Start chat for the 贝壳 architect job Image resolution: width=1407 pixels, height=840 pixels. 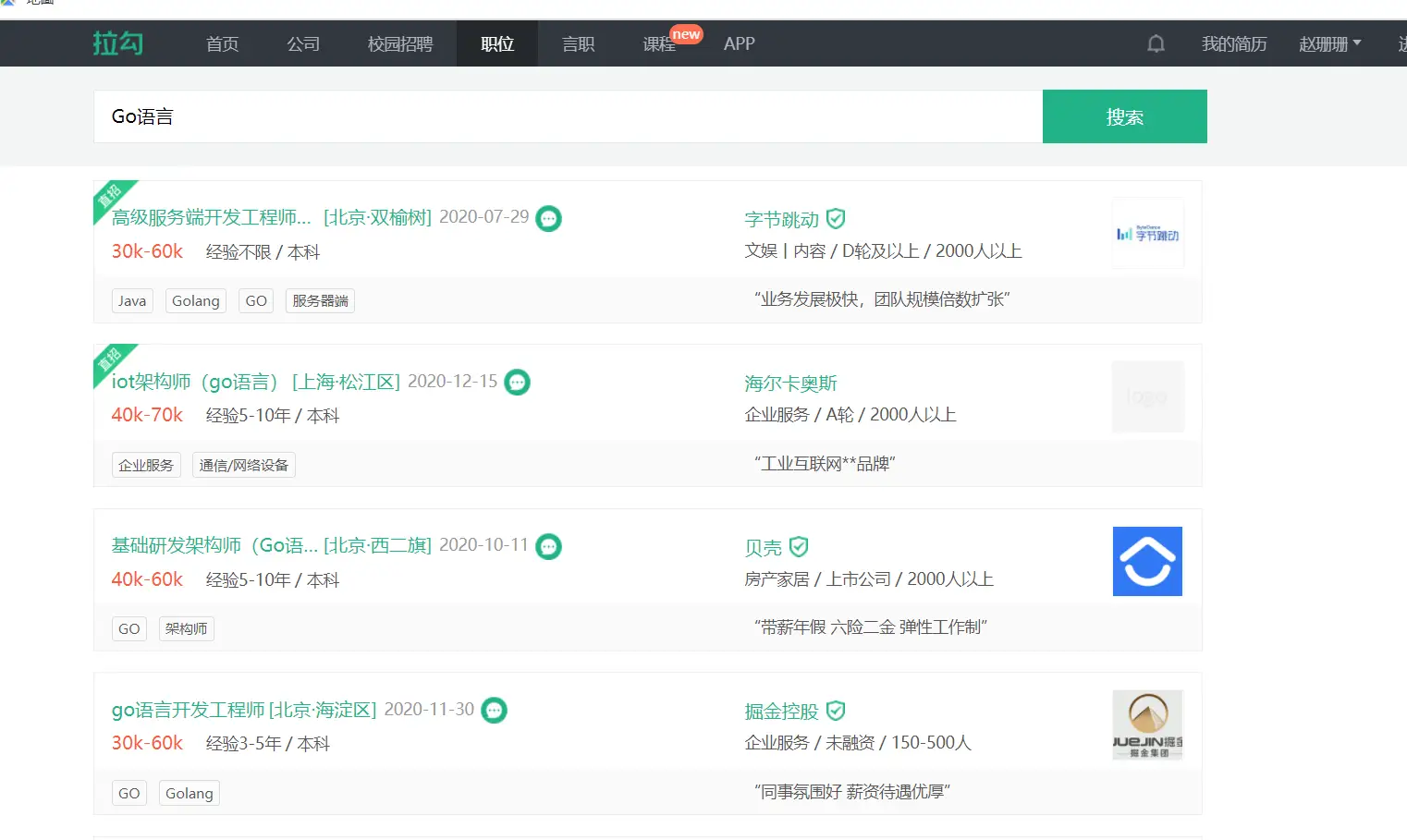[x=549, y=546]
